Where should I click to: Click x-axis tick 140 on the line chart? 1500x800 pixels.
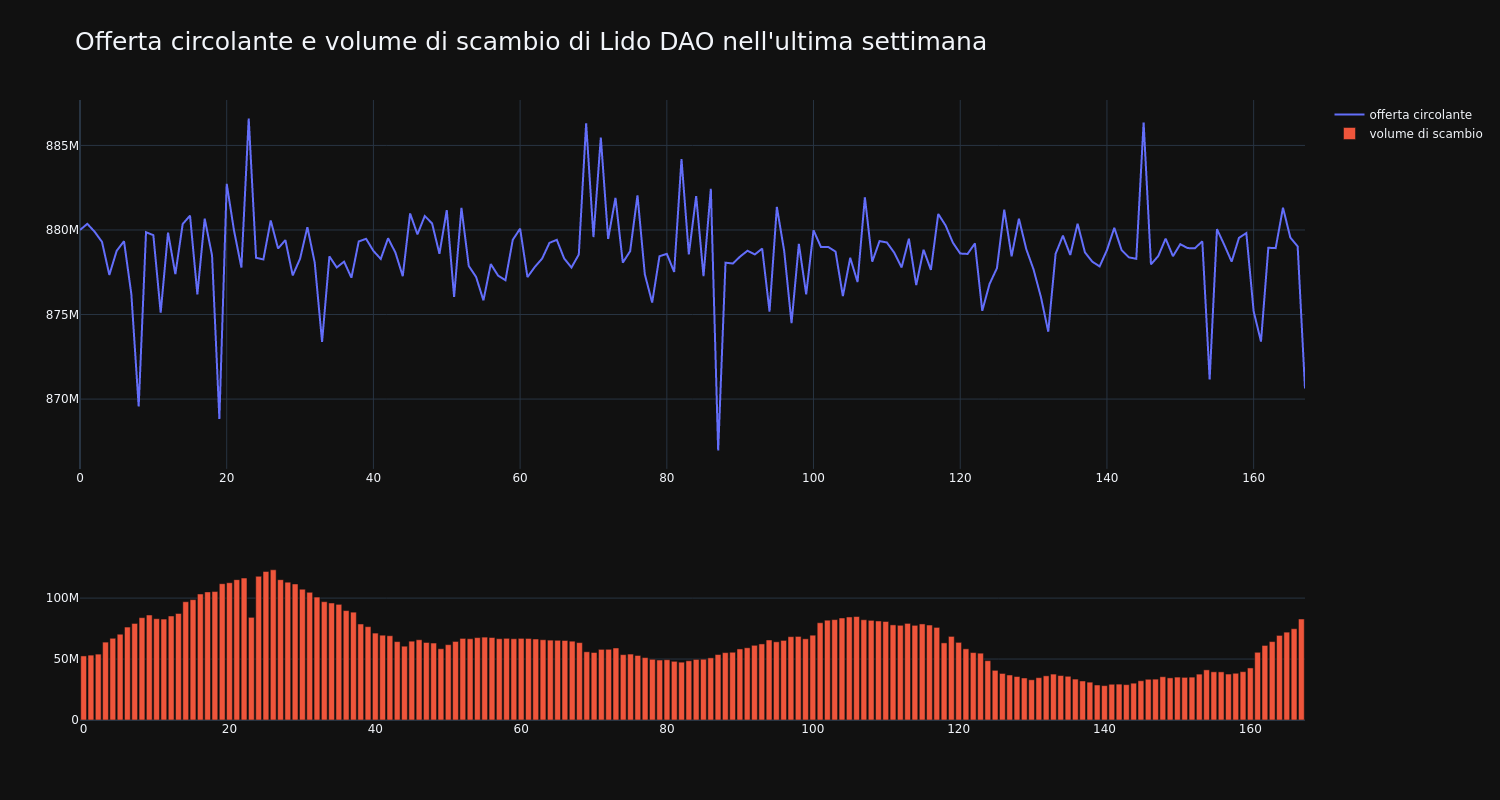tap(1106, 478)
